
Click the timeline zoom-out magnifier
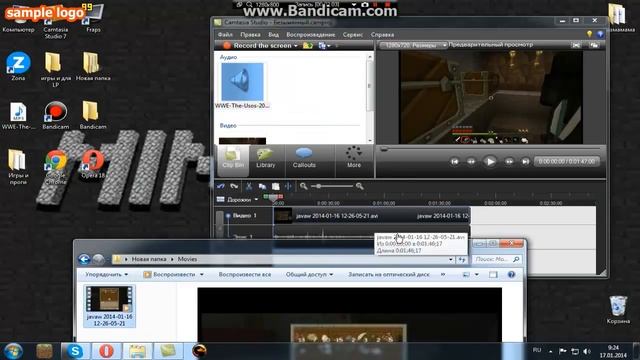(303, 186)
